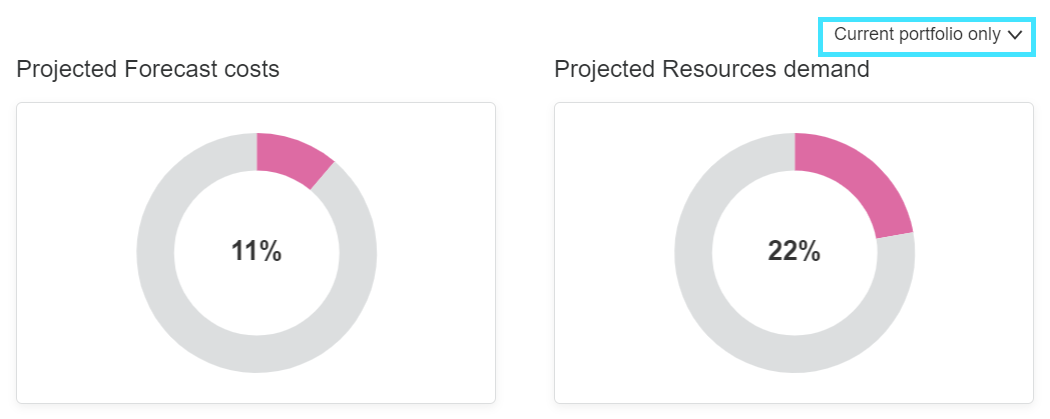The width and height of the screenshot is (1050, 419).
Task: Select the 11% center label
Action: click(x=256, y=252)
